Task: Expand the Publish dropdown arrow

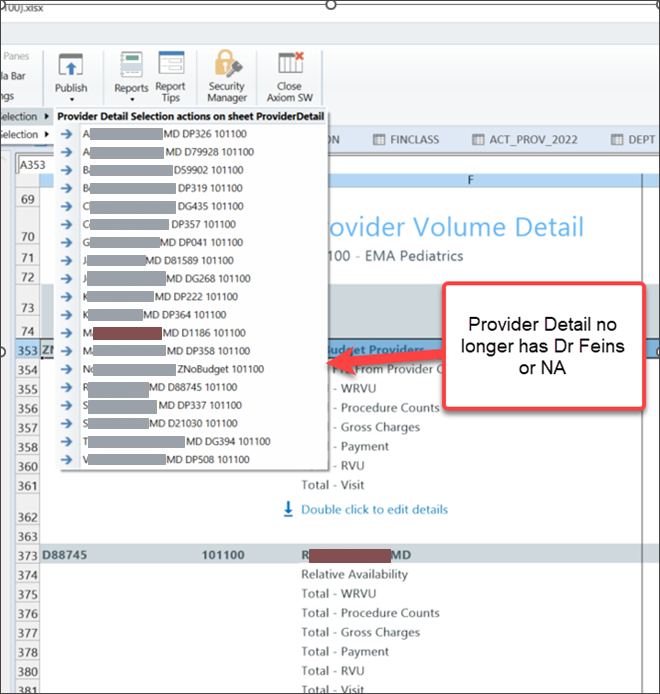Action: [71, 100]
